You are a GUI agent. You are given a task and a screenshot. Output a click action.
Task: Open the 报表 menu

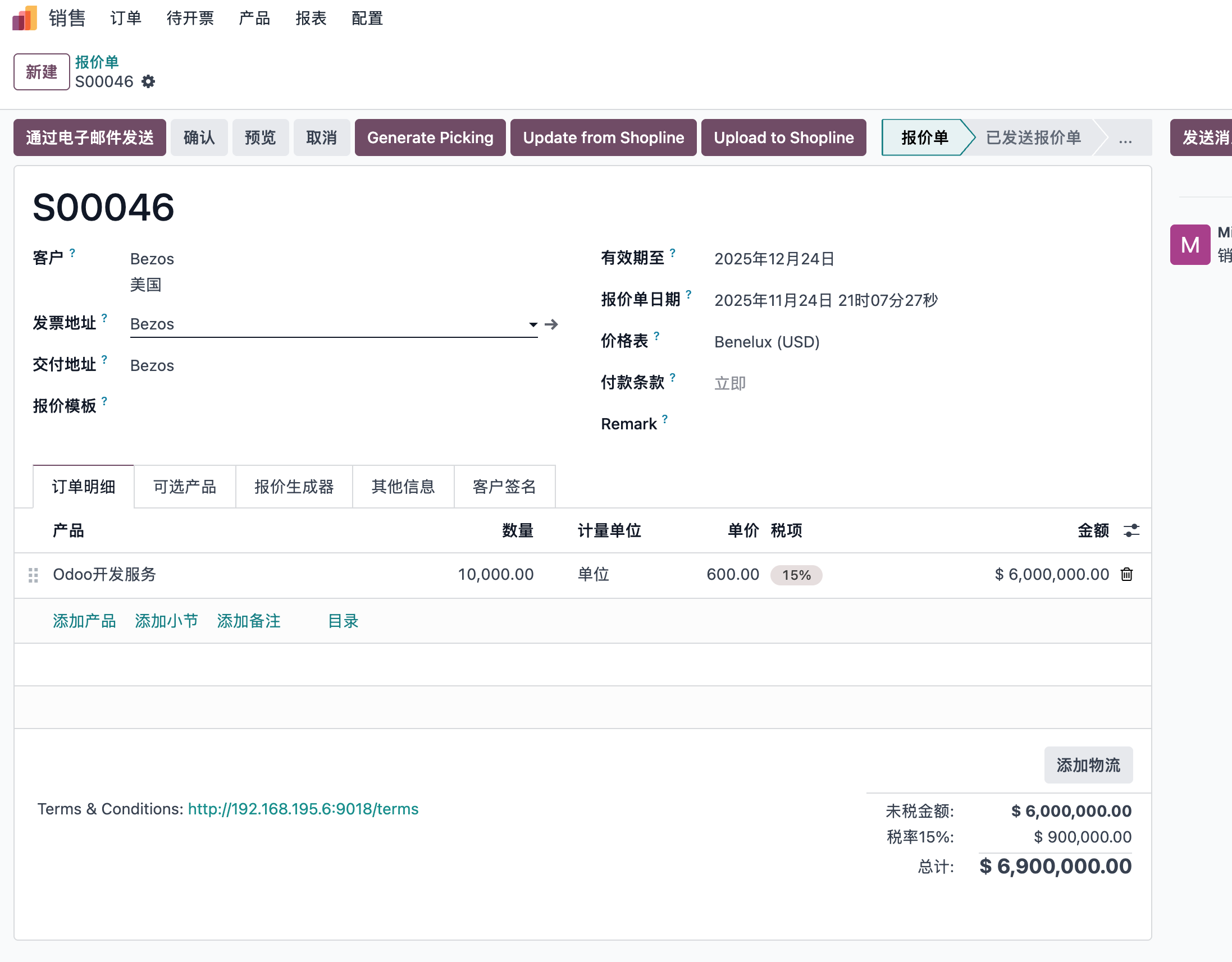point(311,18)
